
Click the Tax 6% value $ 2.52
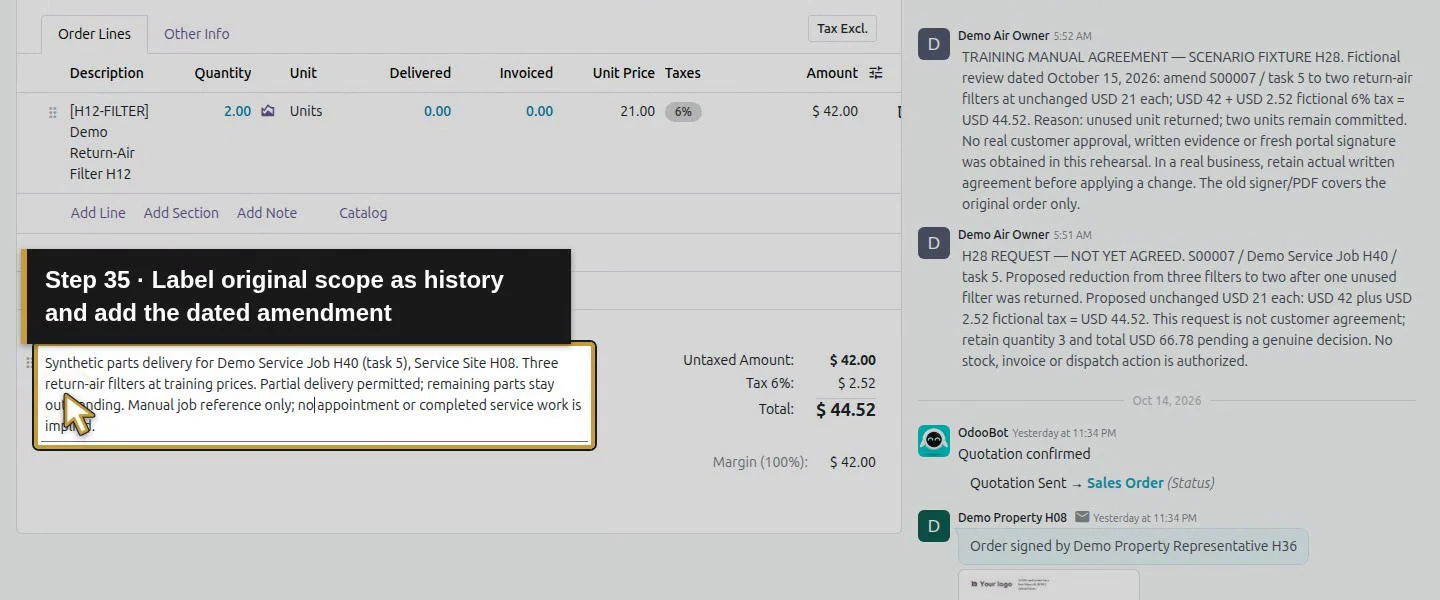click(857, 383)
